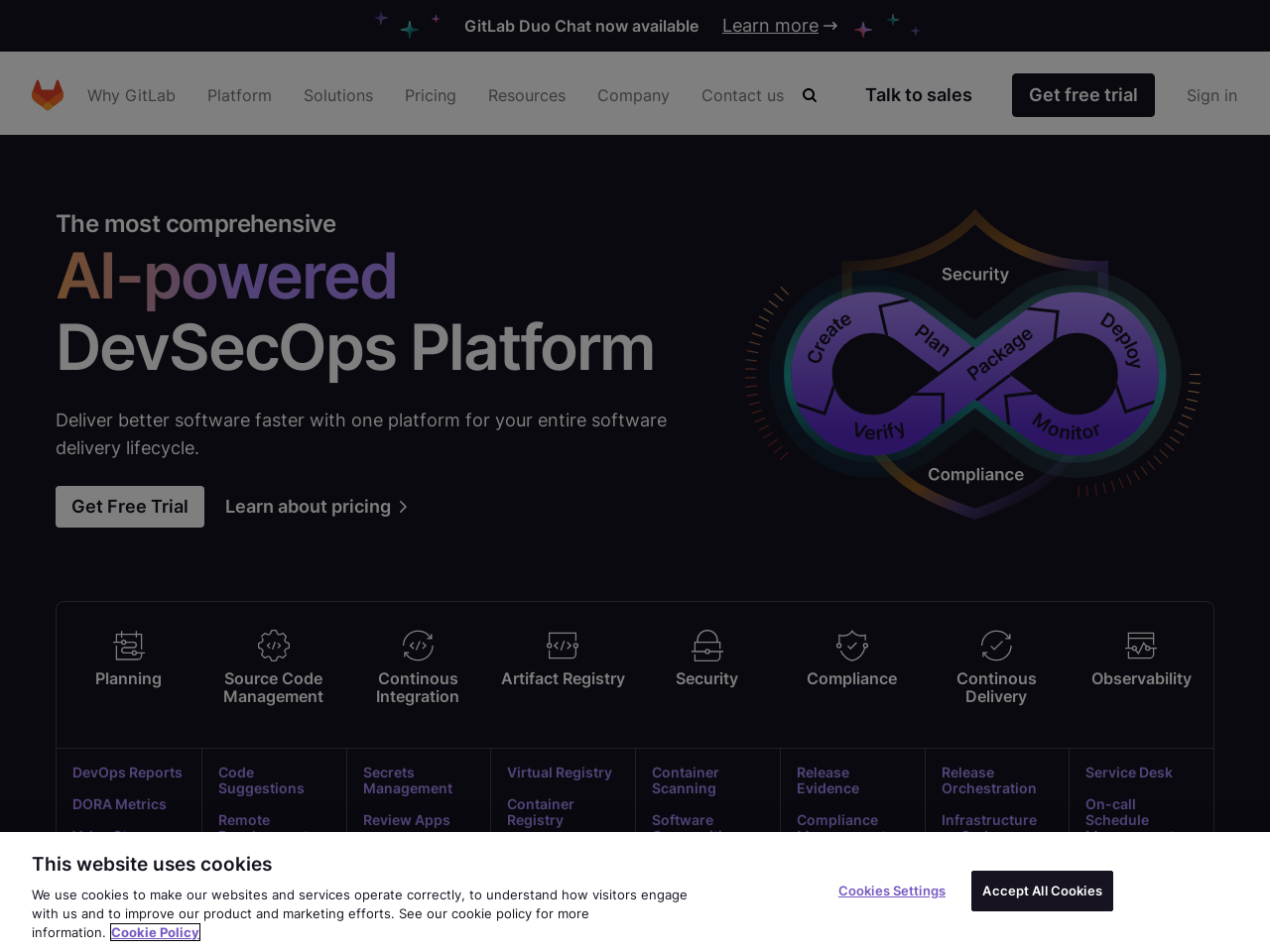The image size is (1270, 952).
Task: Open the search magnifier icon
Action: pos(810,95)
